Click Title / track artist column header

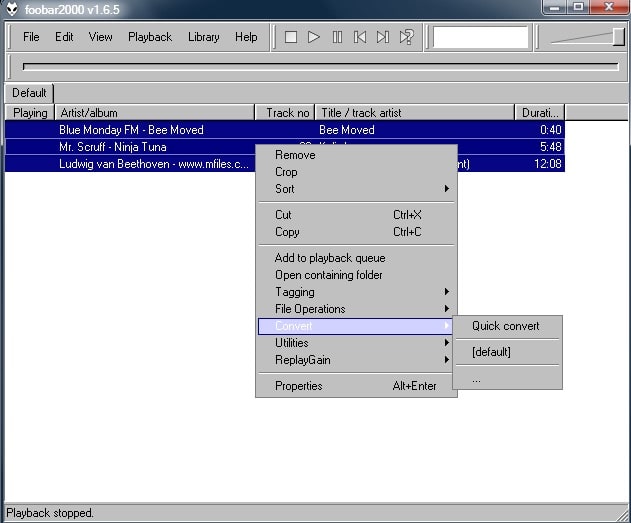pyautogui.click(x=415, y=113)
